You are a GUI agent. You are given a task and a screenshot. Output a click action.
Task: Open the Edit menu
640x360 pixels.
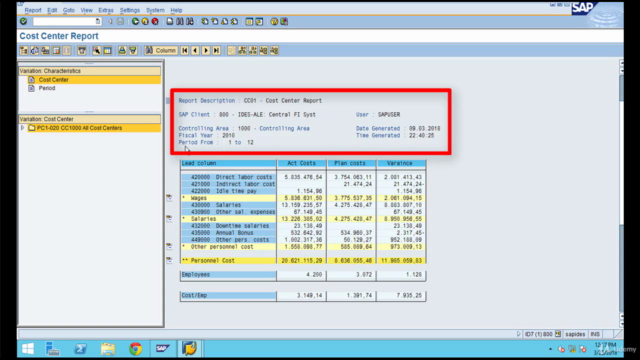click(52, 10)
